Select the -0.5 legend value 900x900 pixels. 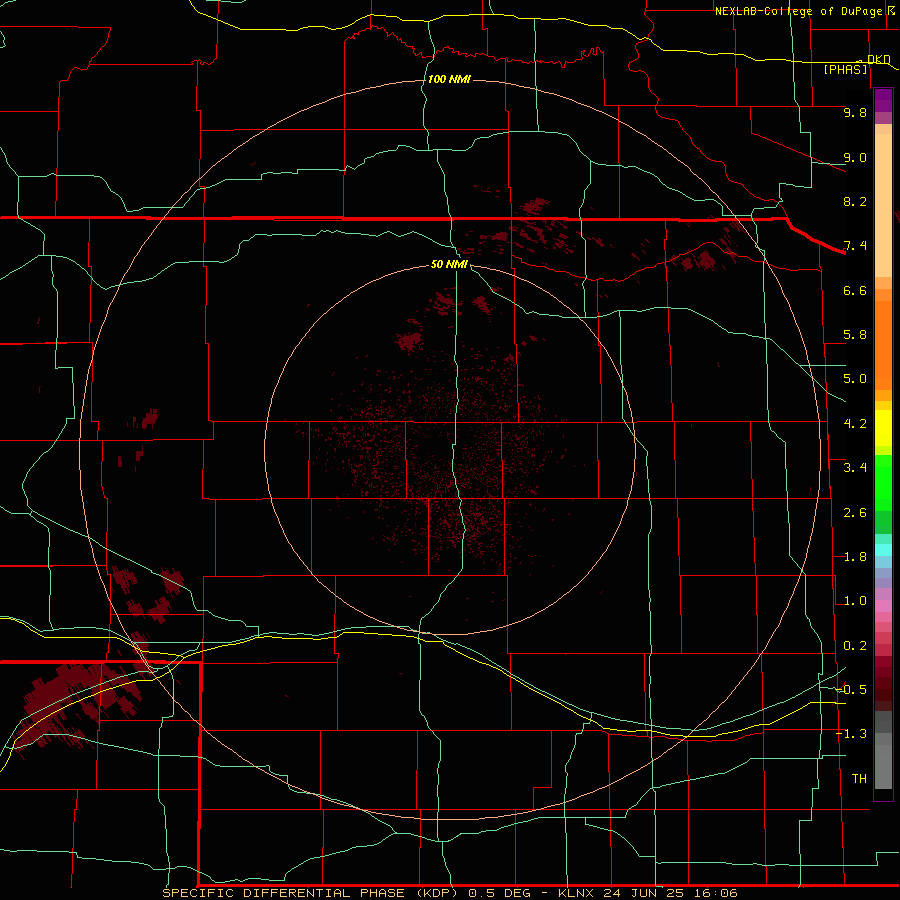pos(852,690)
